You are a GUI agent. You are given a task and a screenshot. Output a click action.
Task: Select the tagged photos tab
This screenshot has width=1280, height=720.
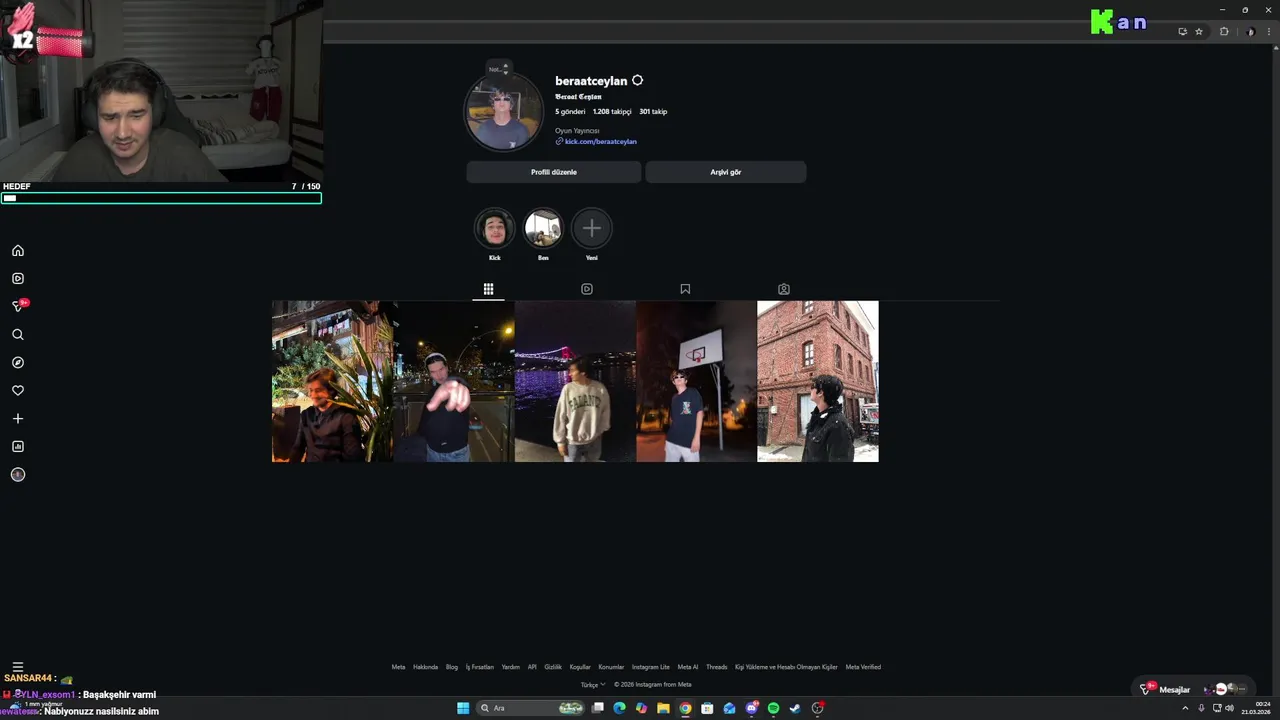pos(784,289)
